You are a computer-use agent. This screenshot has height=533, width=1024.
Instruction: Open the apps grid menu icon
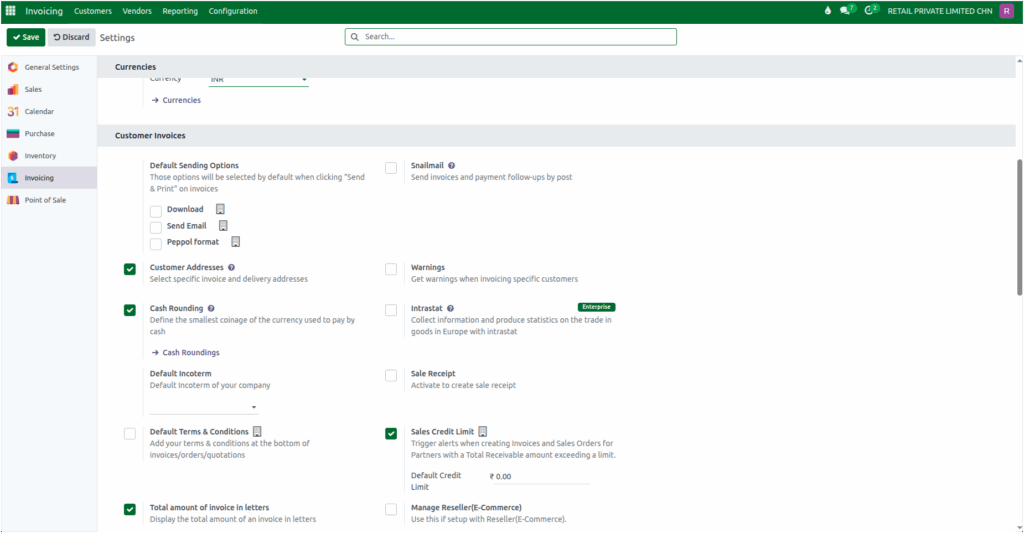pyautogui.click(x=10, y=10)
